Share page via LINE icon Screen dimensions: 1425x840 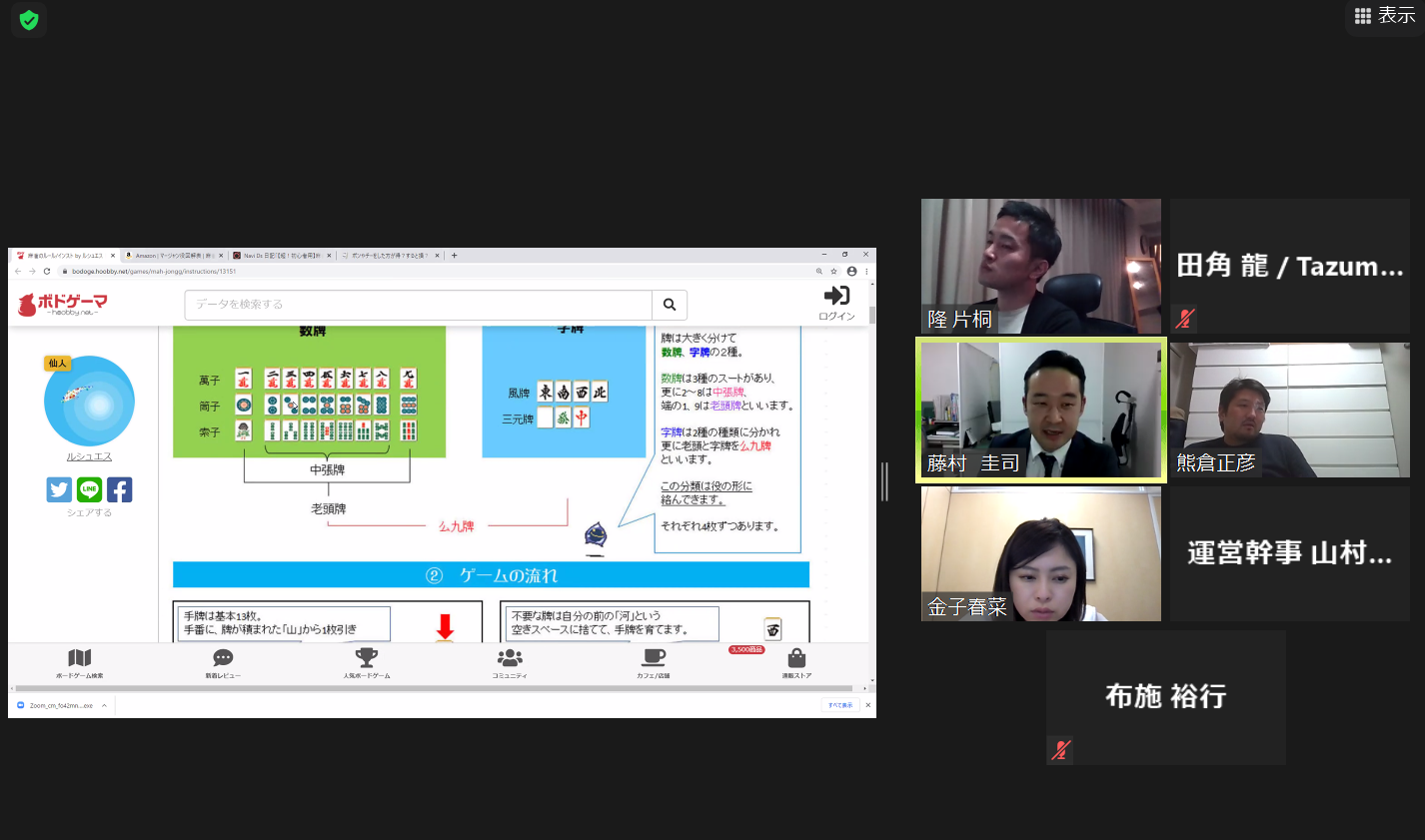[89, 489]
